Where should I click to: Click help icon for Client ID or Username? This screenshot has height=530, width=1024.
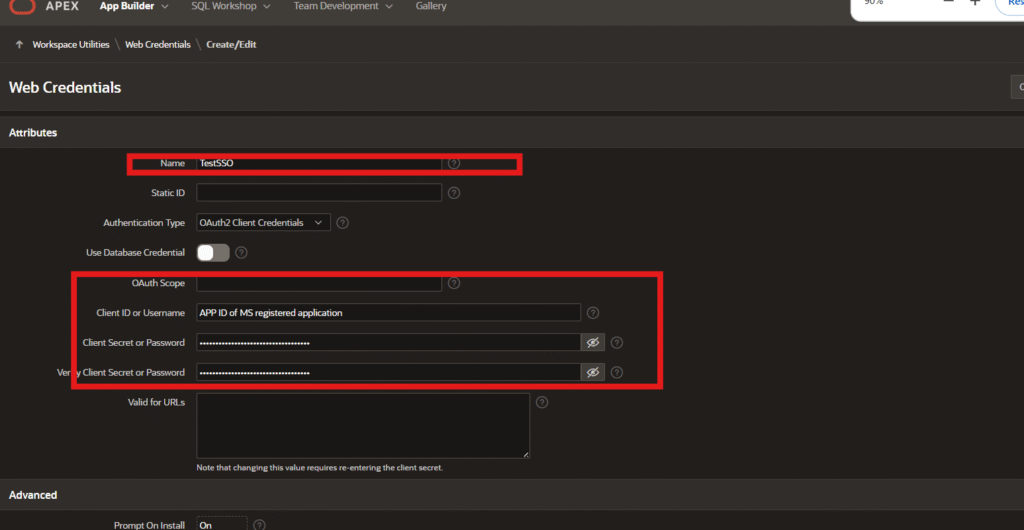click(593, 313)
